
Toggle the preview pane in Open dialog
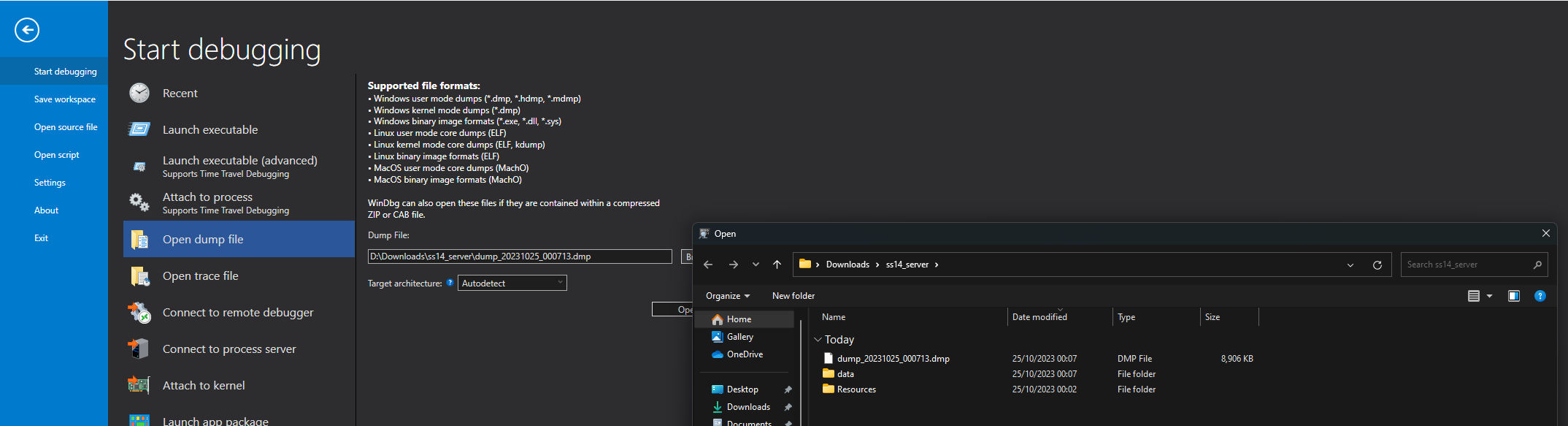[x=1514, y=296]
